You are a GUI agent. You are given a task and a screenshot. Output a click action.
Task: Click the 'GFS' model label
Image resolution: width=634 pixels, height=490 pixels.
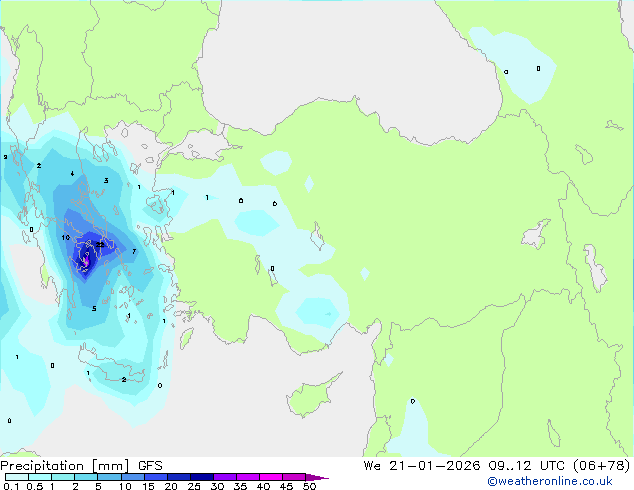[150, 466]
